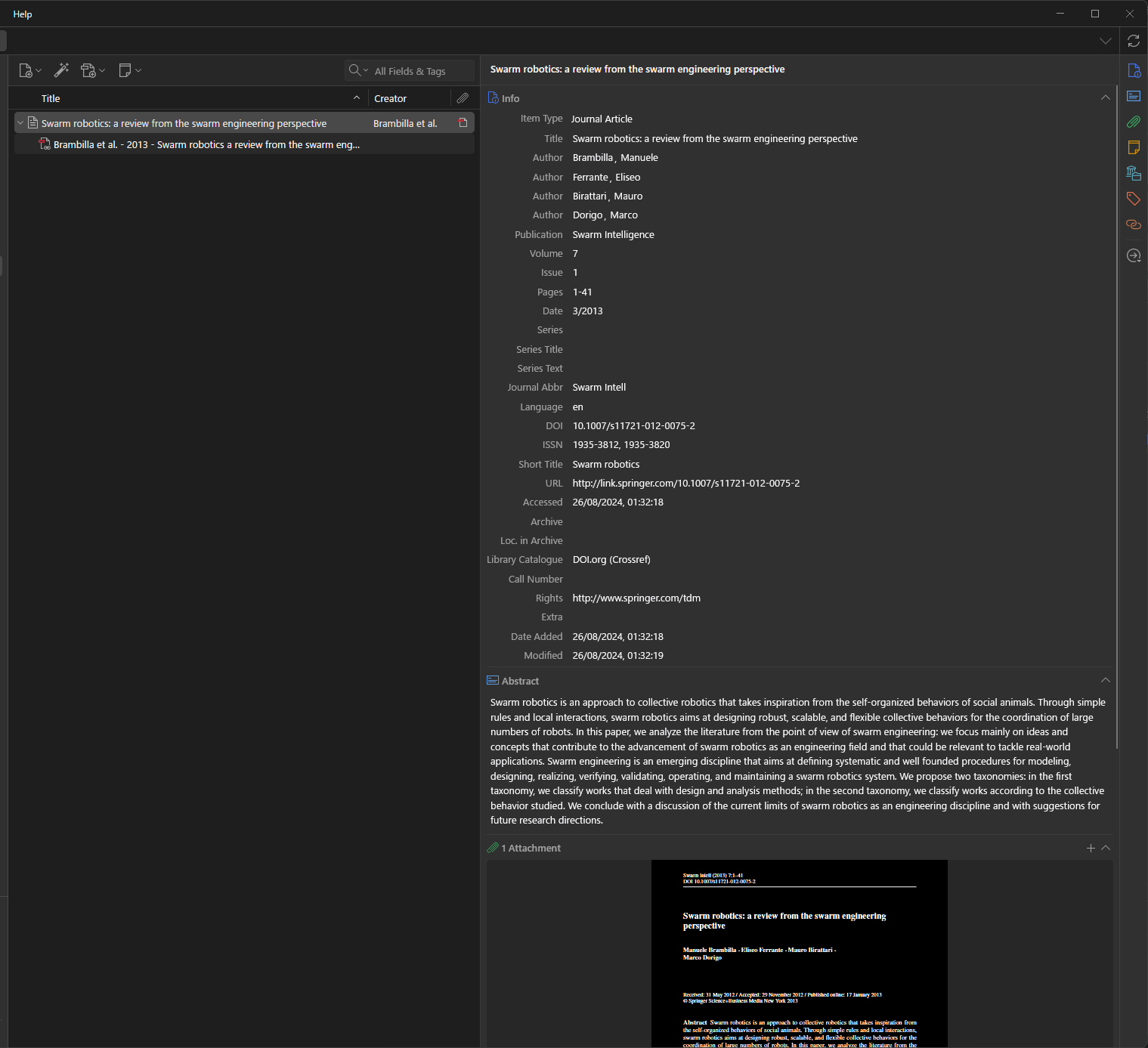1148x1048 pixels.
Task: Add an attachment with the plus icon
Action: point(1091,848)
